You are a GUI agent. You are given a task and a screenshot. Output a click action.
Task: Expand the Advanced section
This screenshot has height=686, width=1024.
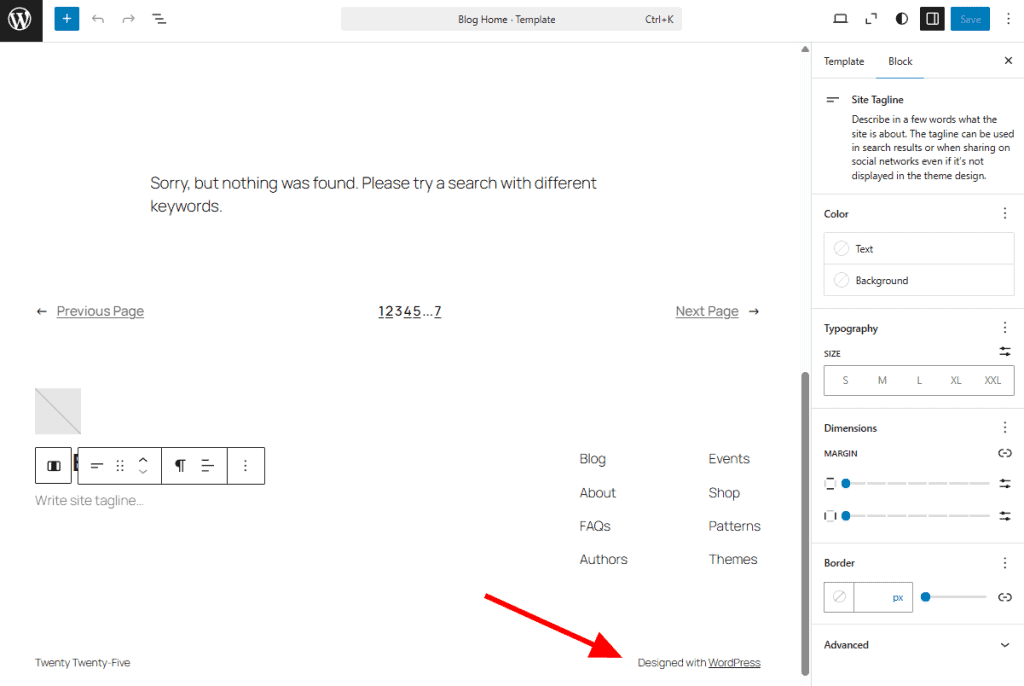pyautogui.click(x=916, y=645)
